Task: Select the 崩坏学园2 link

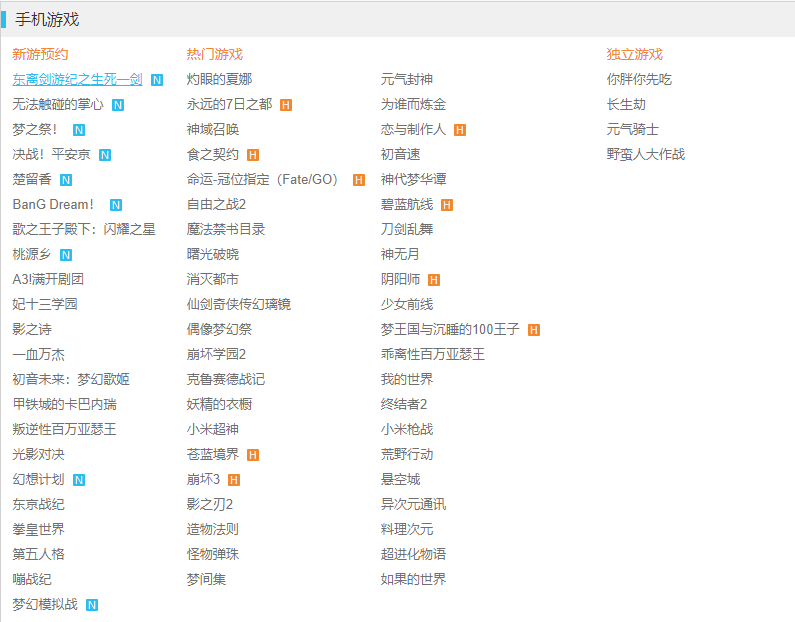Action: pos(216,354)
